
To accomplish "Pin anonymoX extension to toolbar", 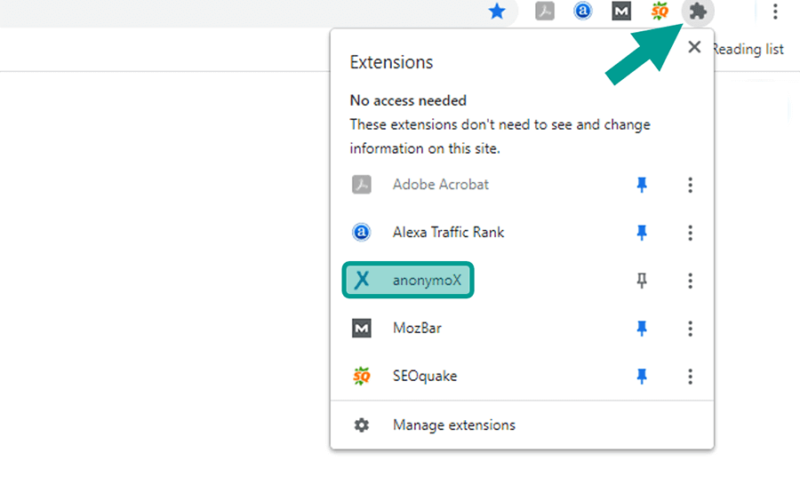I will [642, 280].
